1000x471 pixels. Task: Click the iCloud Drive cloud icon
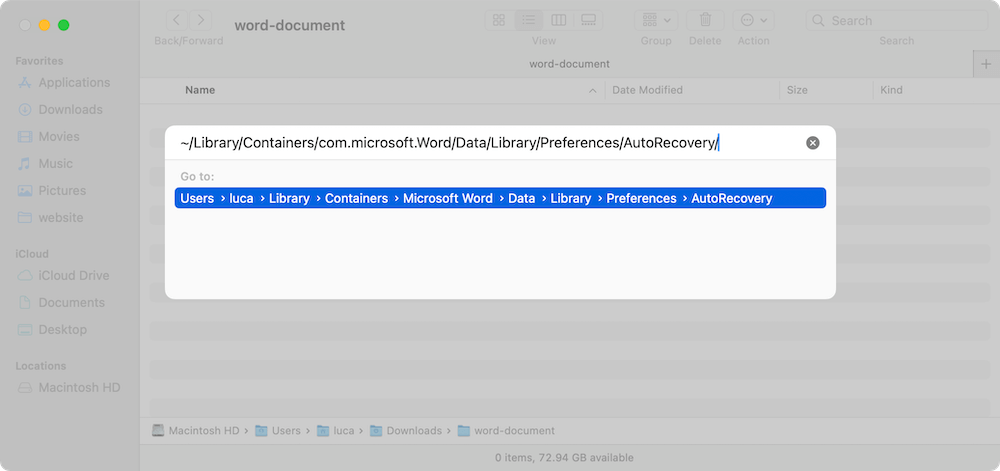(25, 276)
